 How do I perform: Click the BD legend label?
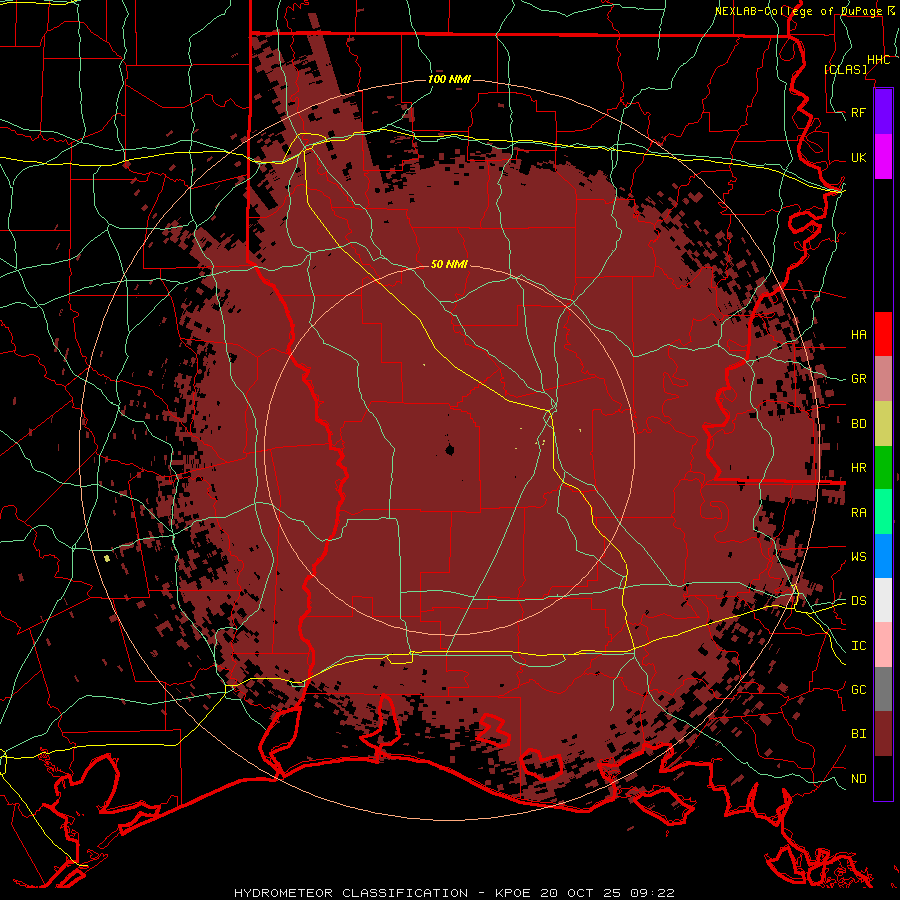859,424
